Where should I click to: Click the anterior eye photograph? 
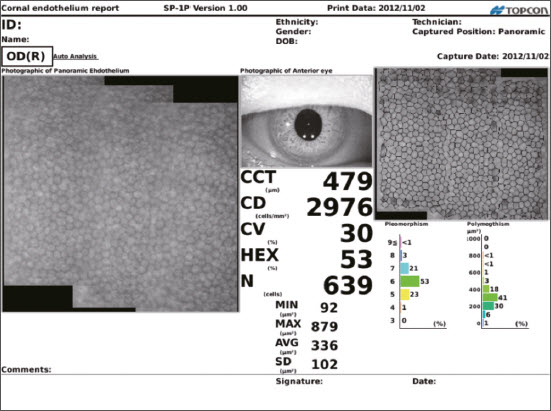(x=306, y=121)
